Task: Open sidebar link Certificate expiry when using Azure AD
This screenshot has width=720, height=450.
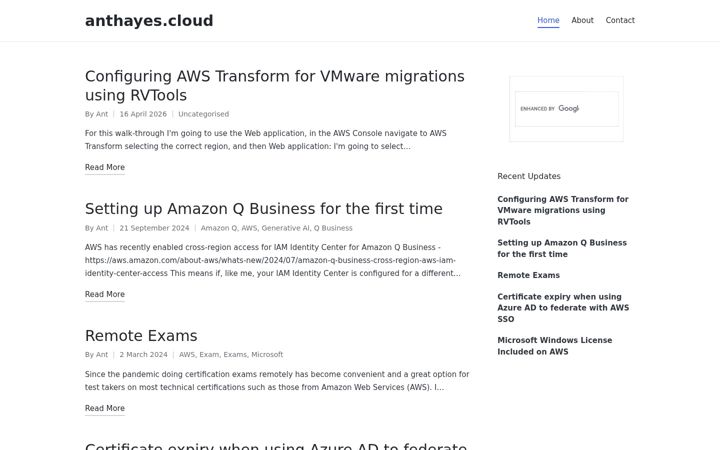Action: [x=563, y=308]
